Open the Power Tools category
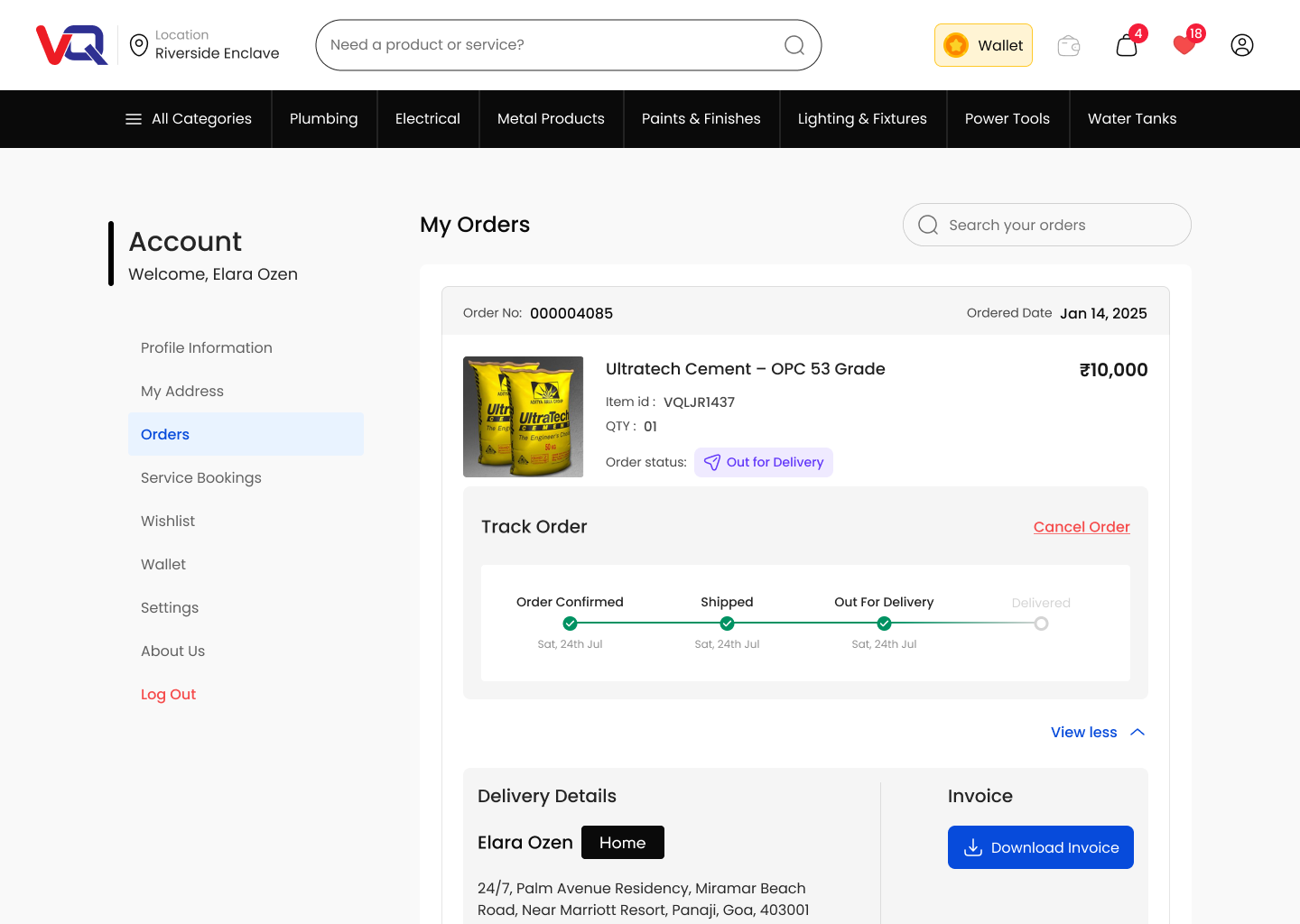This screenshot has height=924, width=1300. click(x=1007, y=119)
